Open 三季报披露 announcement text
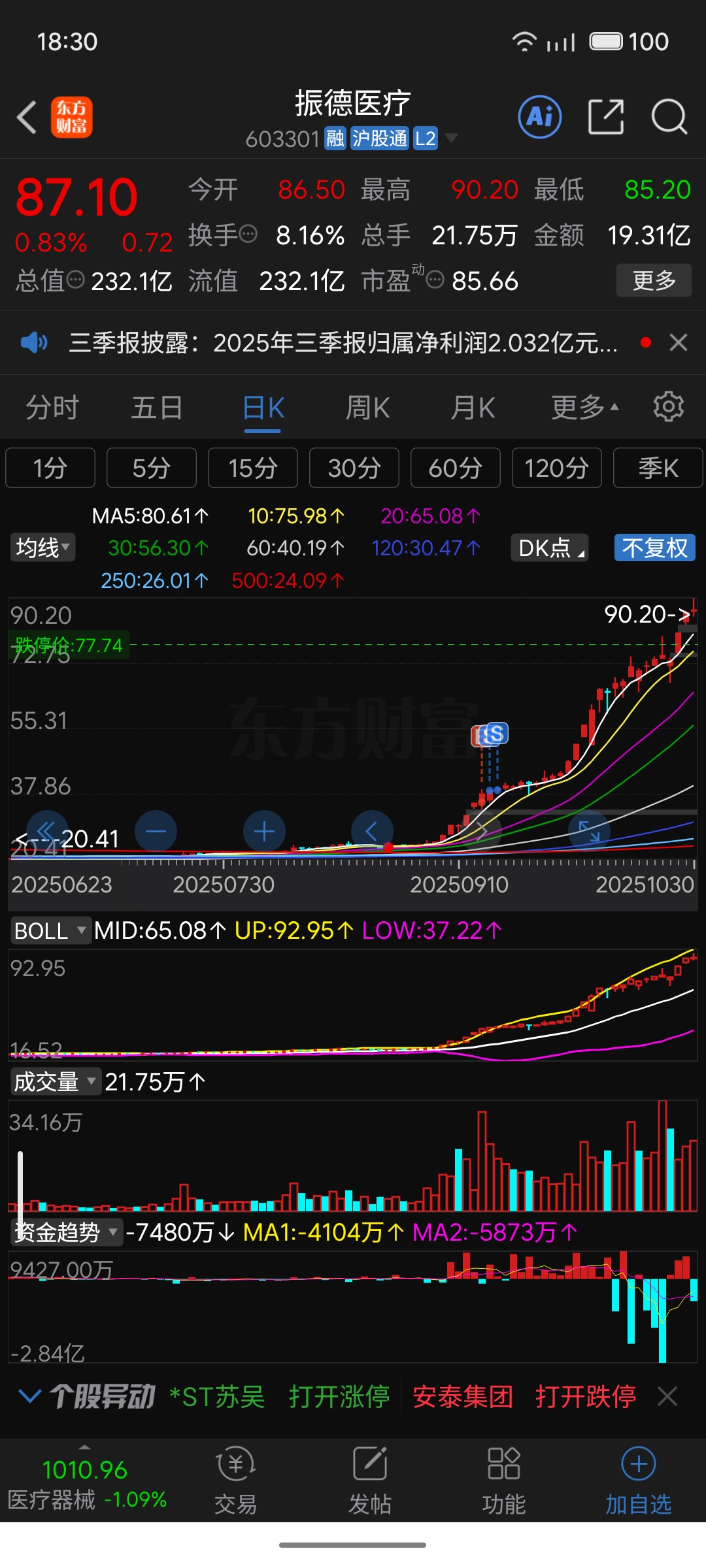 pos(344,342)
